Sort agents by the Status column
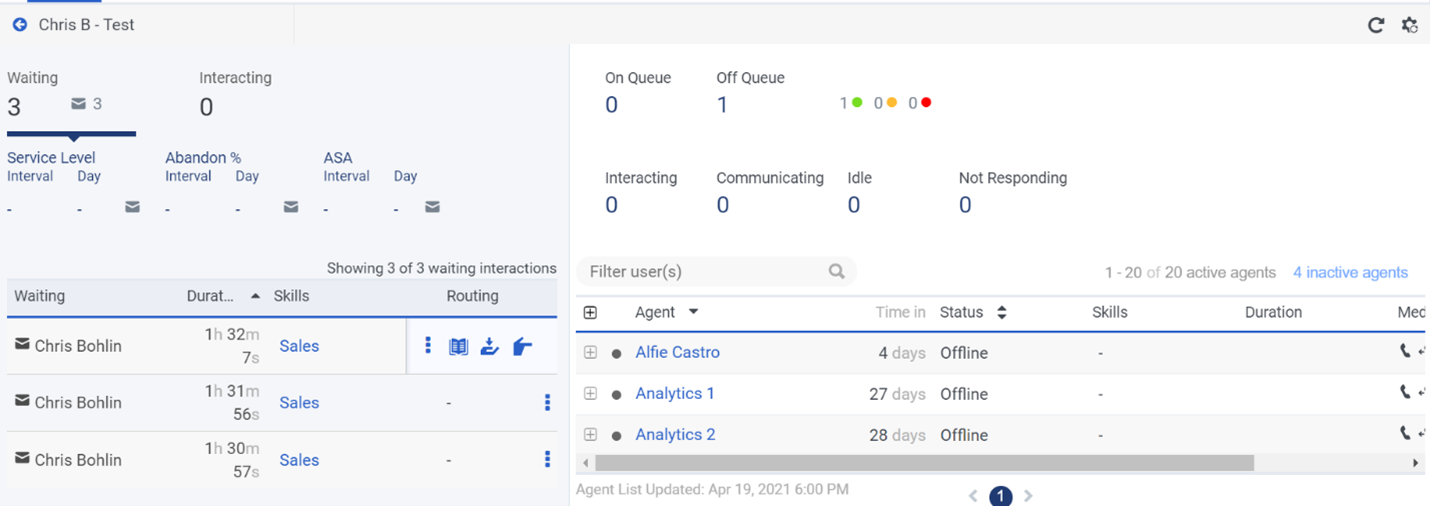The image size is (1430, 506). (1001, 312)
